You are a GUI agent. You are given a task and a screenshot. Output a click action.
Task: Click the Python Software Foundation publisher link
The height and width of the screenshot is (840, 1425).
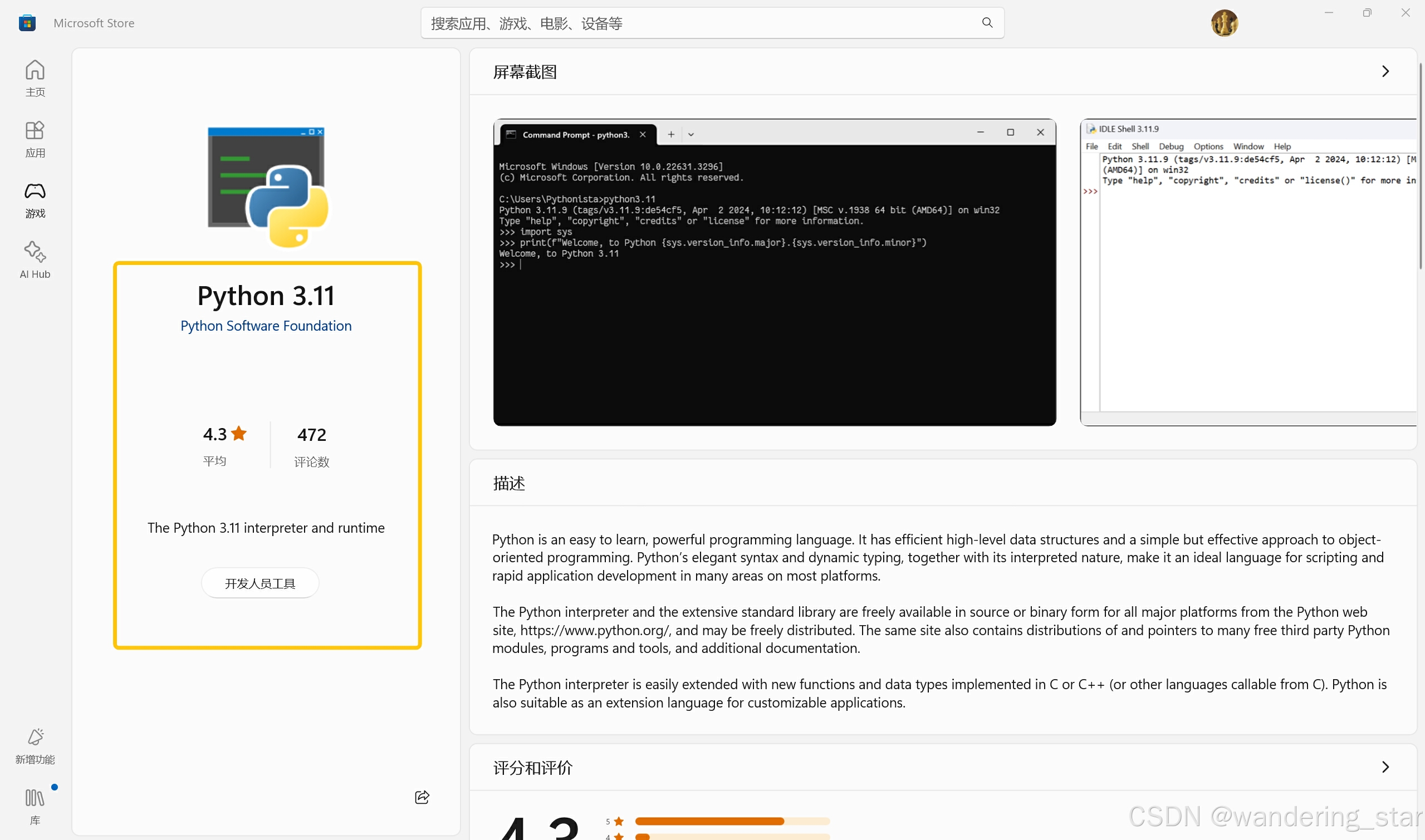[266, 326]
